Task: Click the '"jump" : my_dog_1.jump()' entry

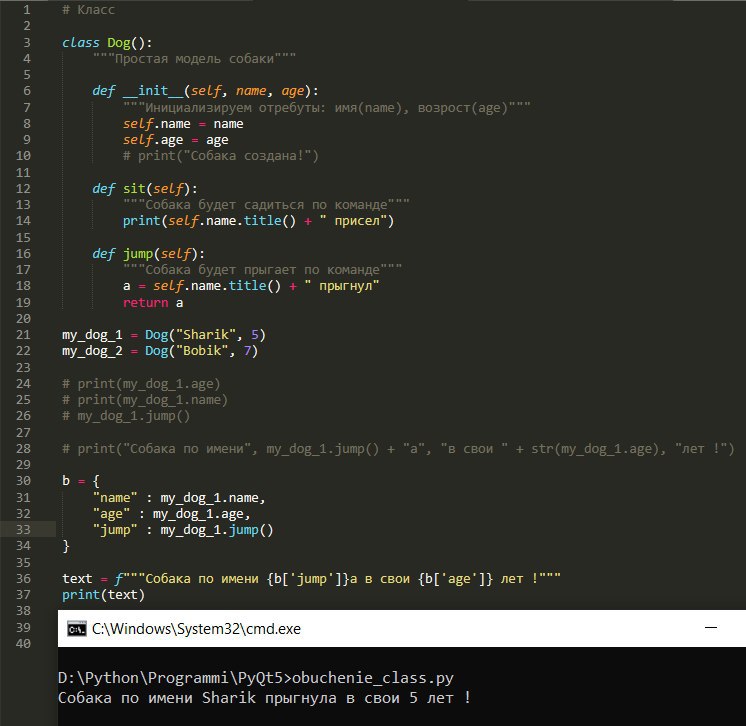Action: [183, 530]
